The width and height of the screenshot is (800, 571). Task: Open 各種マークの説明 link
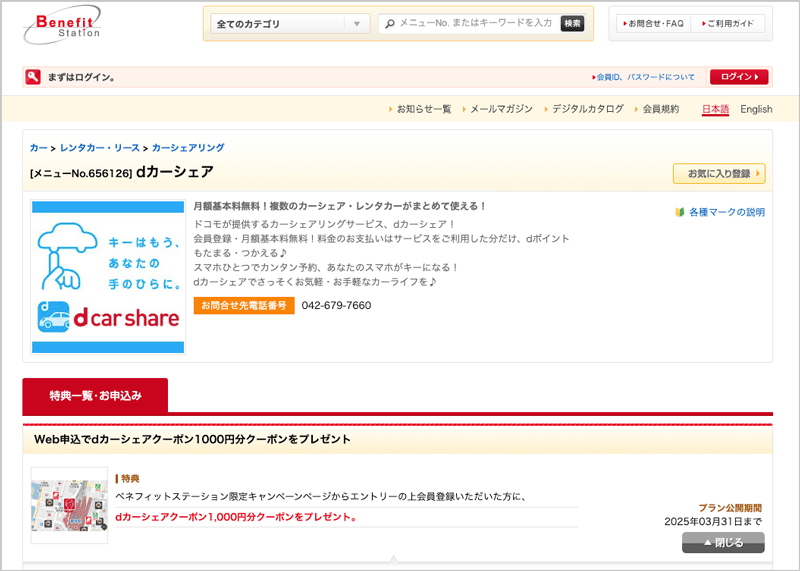pos(727,212)
